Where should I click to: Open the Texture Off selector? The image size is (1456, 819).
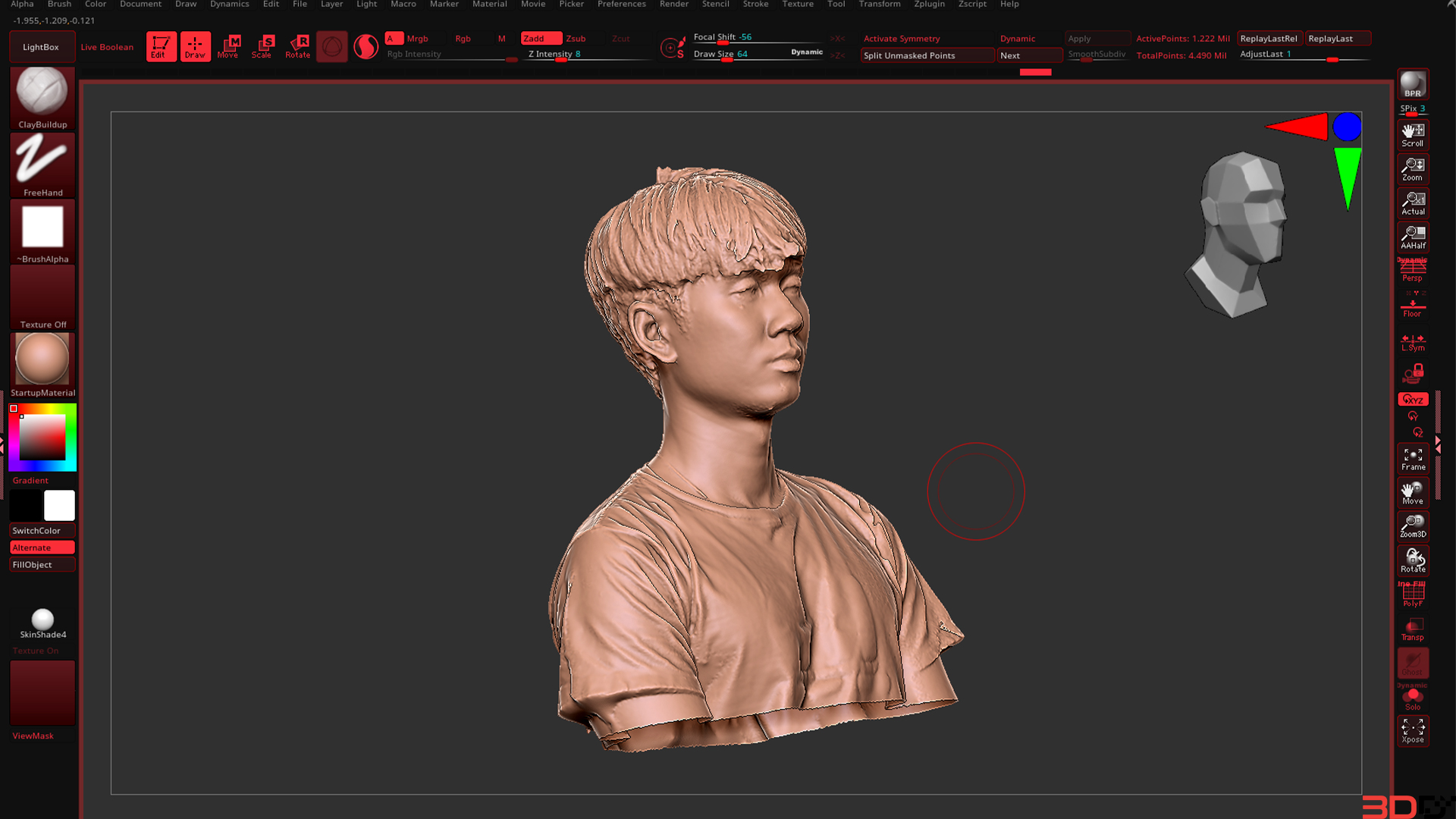coord(42,297)
